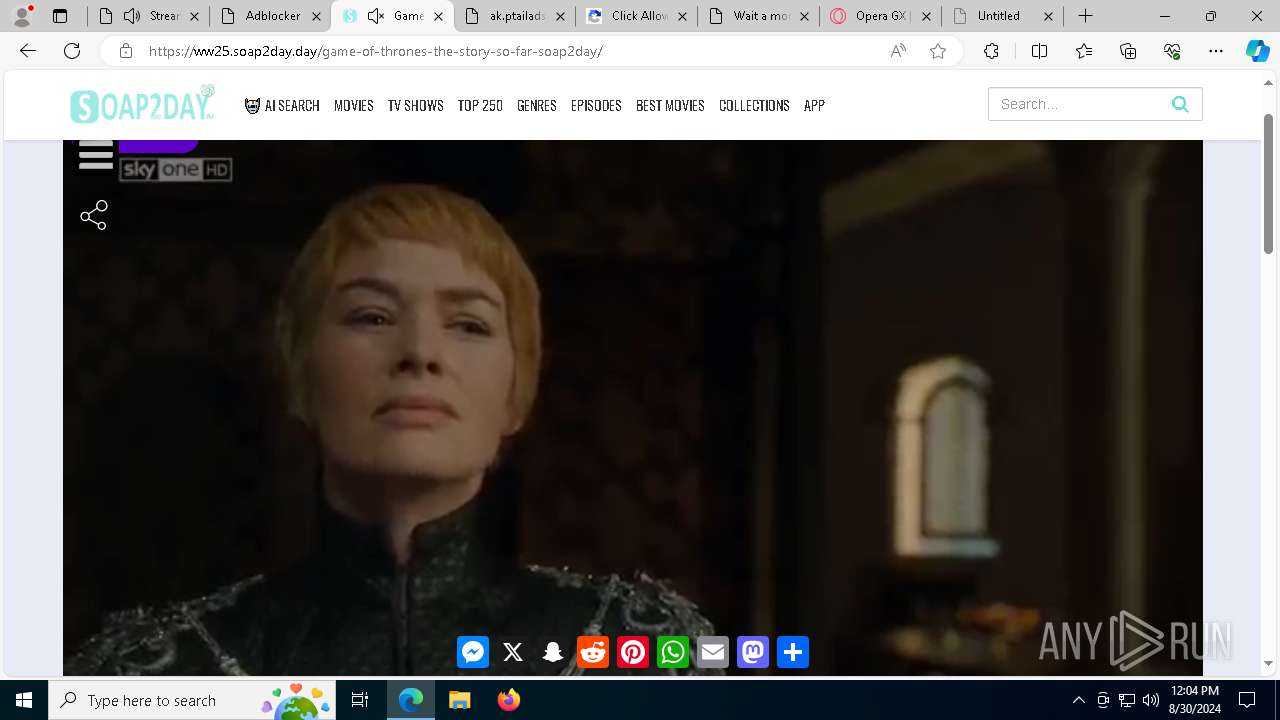The width and height of the screenshot is (1280, 720).
Task: Open EPISODES navigation item
Action: tap(596, 105)
